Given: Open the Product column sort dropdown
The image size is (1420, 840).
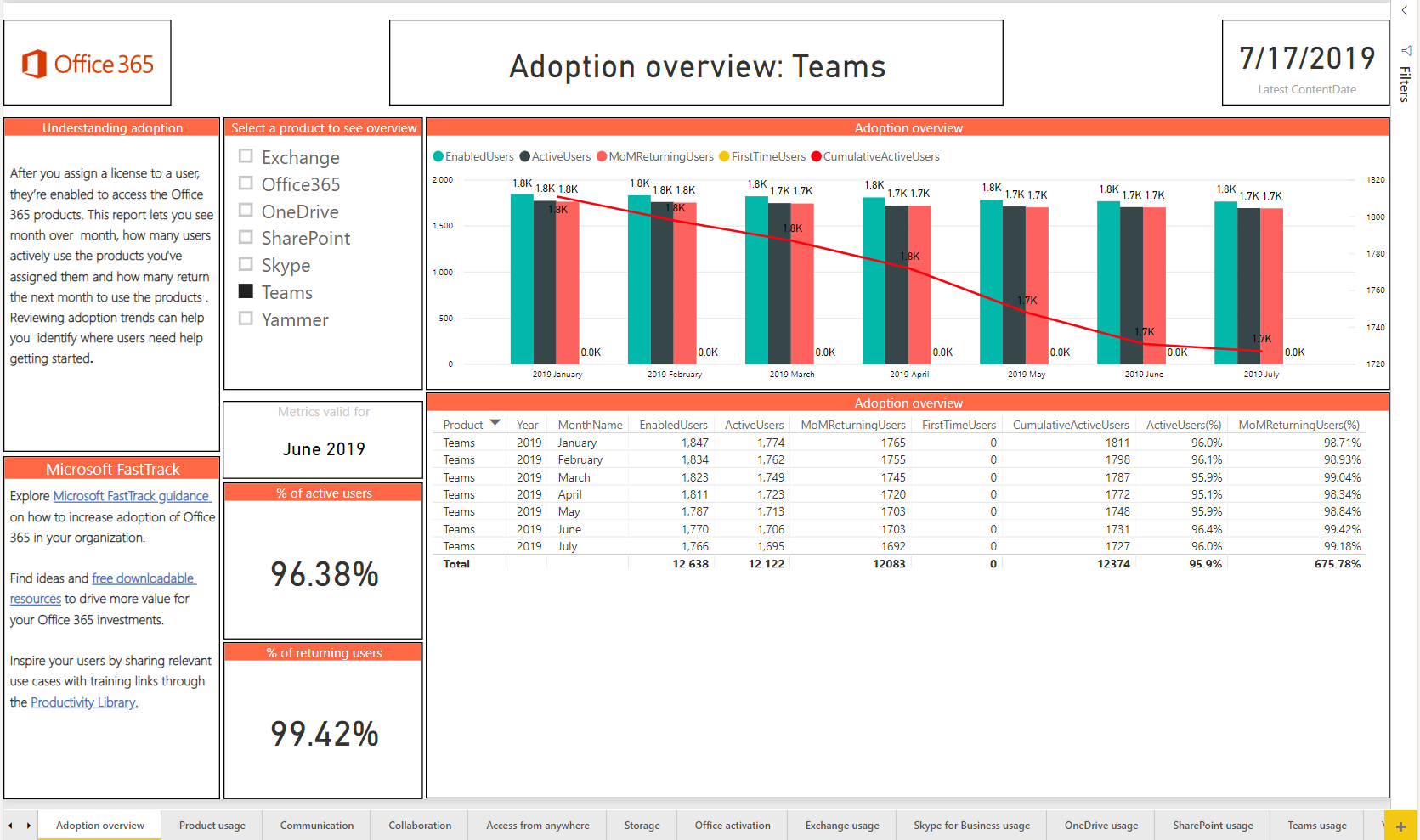Looking at the screenshot, I should pyautogui.click(x=495, y=421).
